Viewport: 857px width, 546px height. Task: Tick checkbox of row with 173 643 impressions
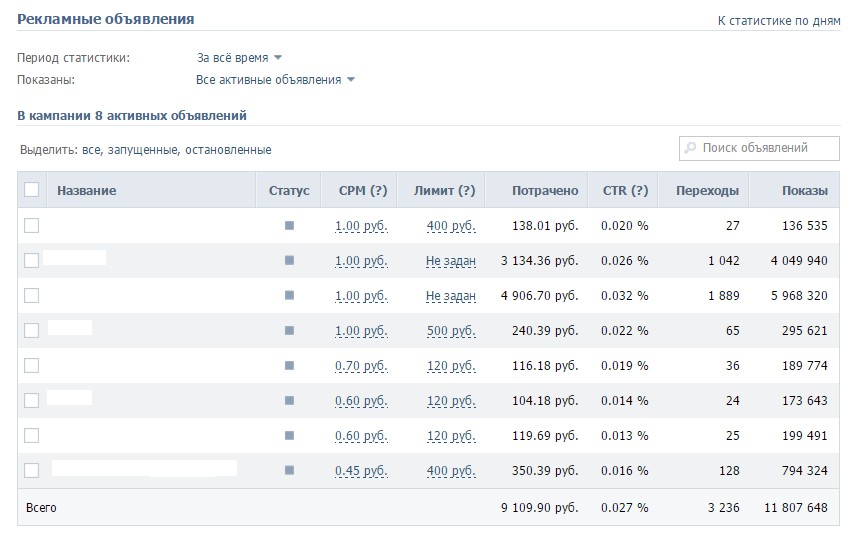point(32,400)
